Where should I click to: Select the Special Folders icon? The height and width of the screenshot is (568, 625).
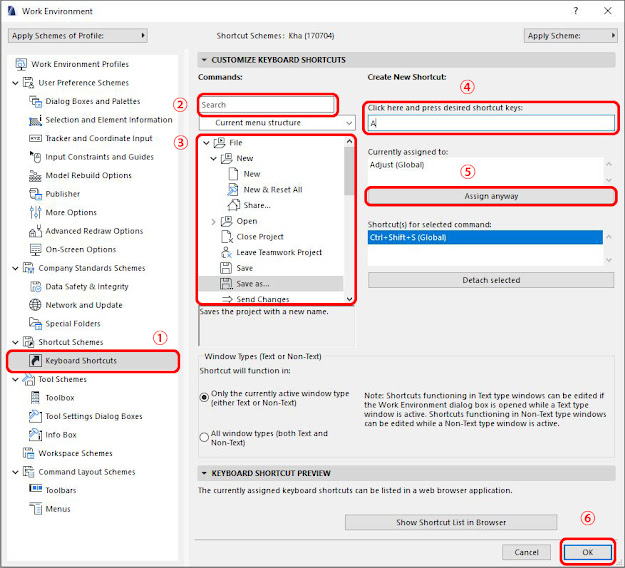[35, 324]
